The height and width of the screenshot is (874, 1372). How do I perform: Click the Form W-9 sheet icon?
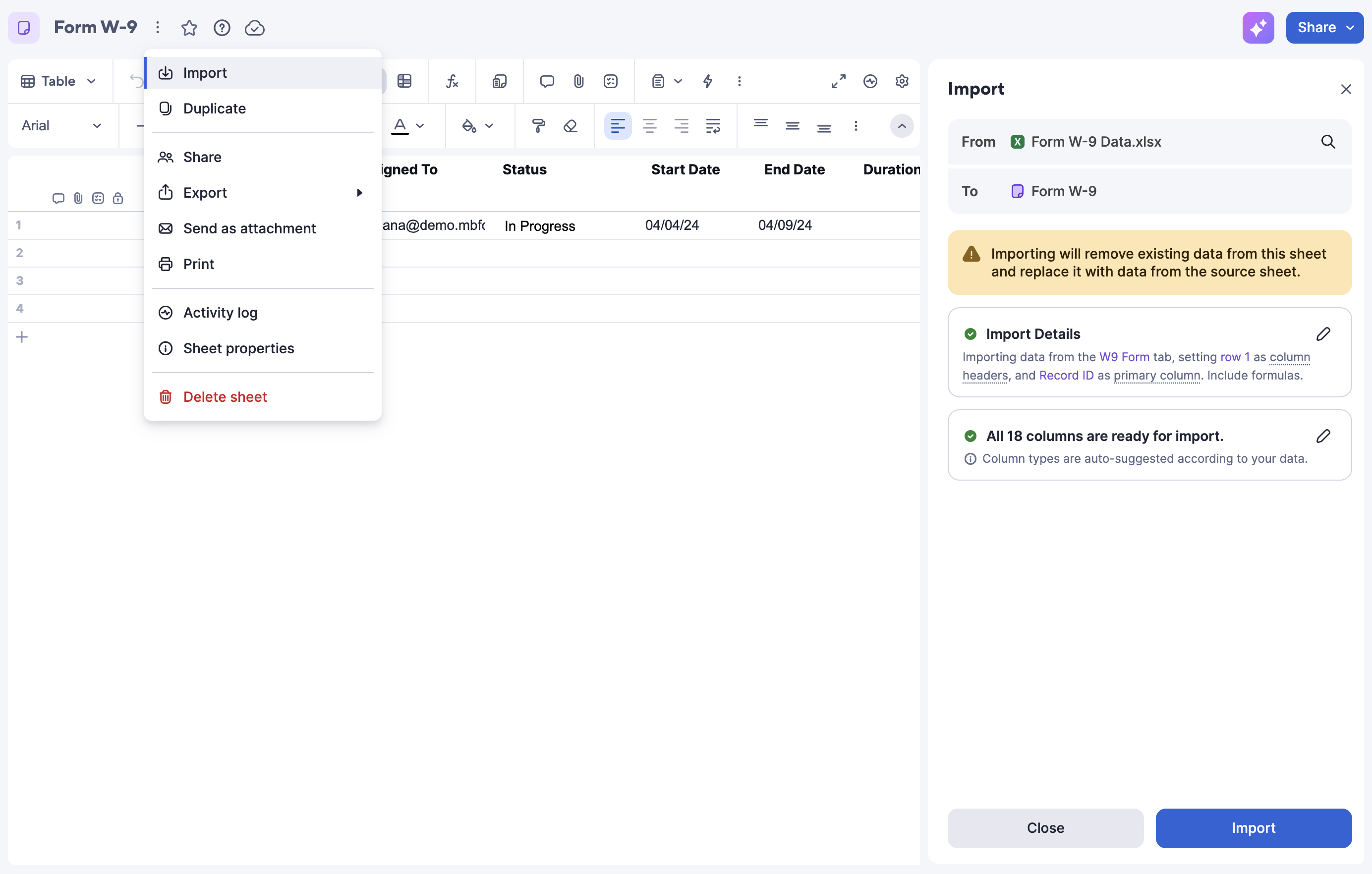[23, 27]
